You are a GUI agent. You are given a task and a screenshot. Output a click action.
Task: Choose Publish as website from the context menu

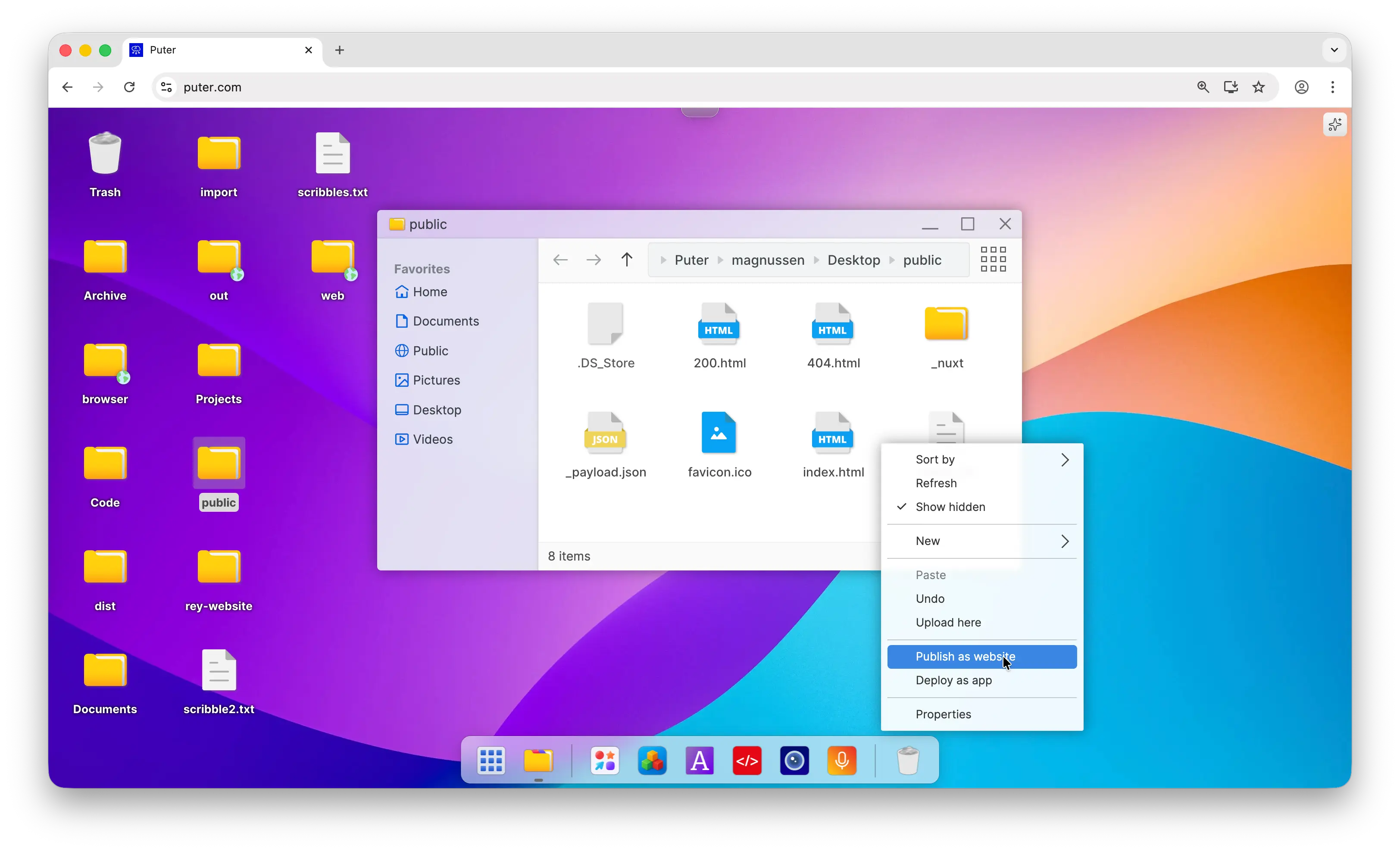(965, 657)
